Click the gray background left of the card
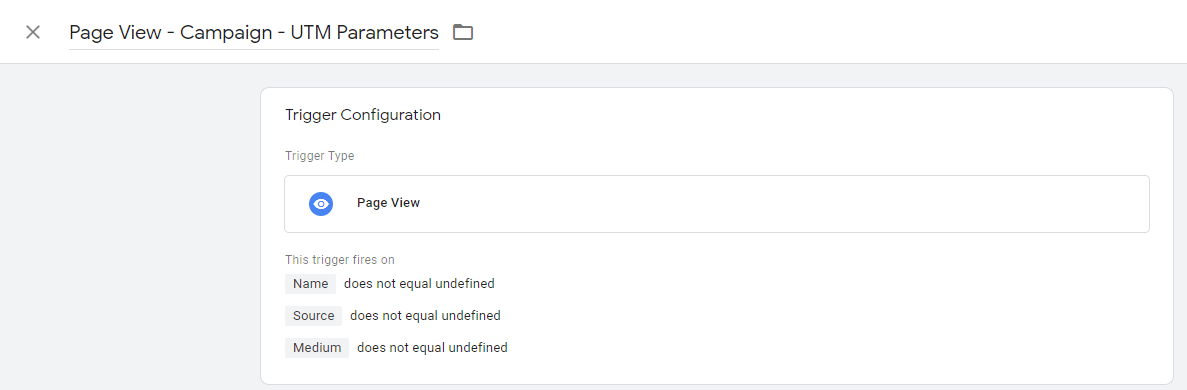 click(129, 227)
